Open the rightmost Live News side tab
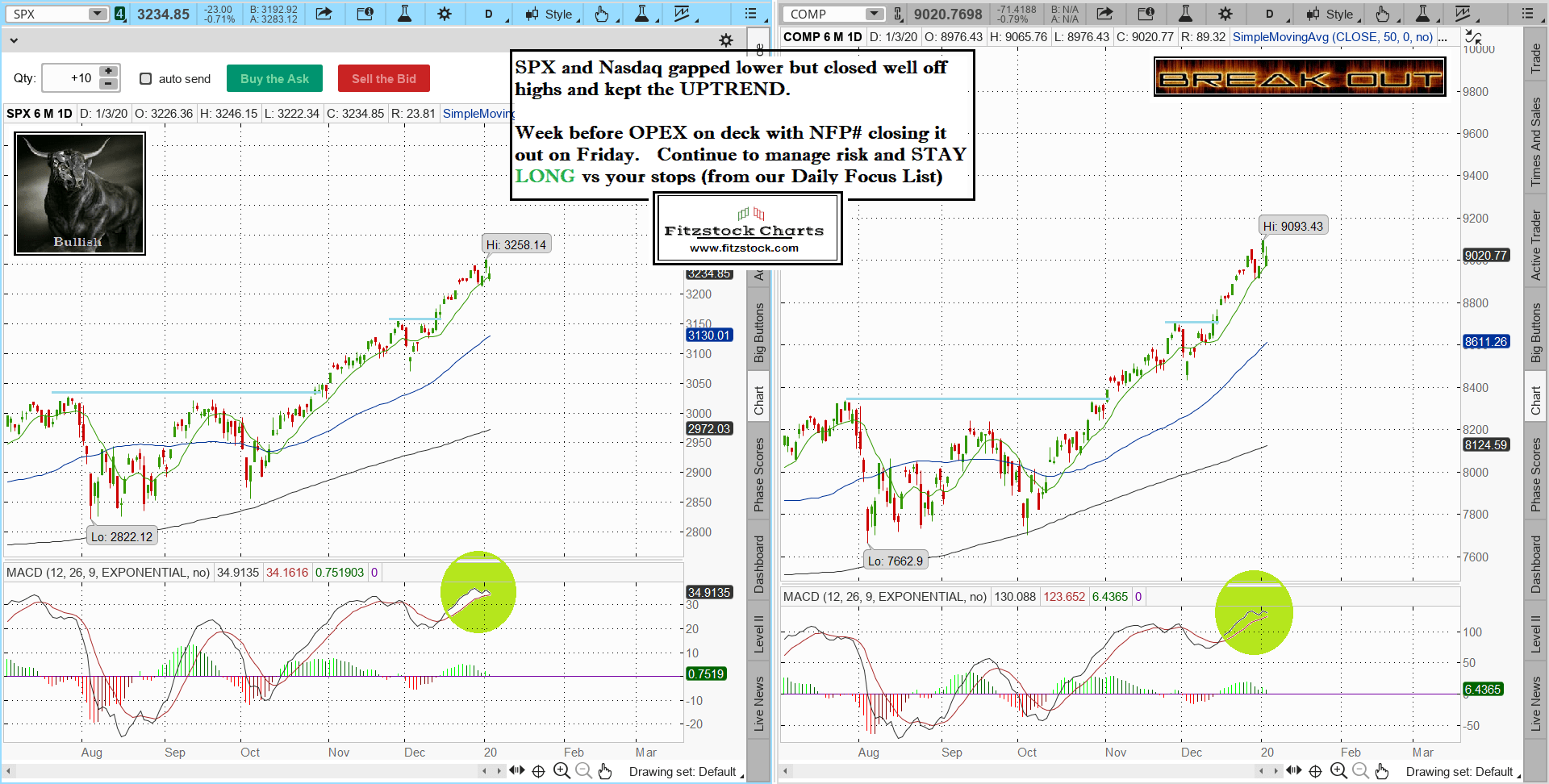The width and height of the screenshot is (1549, 784). coord(1535,703)
